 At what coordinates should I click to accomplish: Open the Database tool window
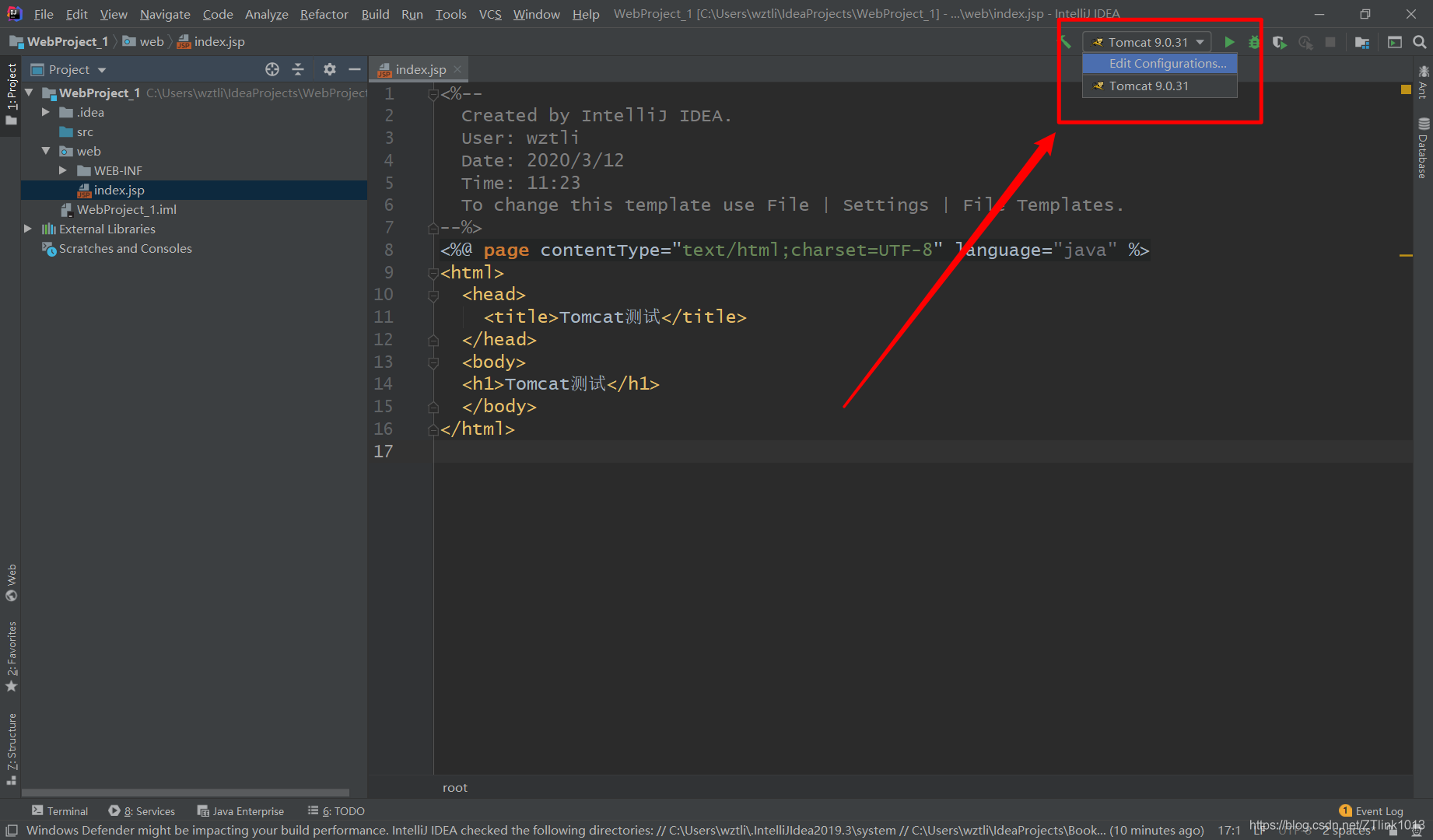tap(1423, 149)
